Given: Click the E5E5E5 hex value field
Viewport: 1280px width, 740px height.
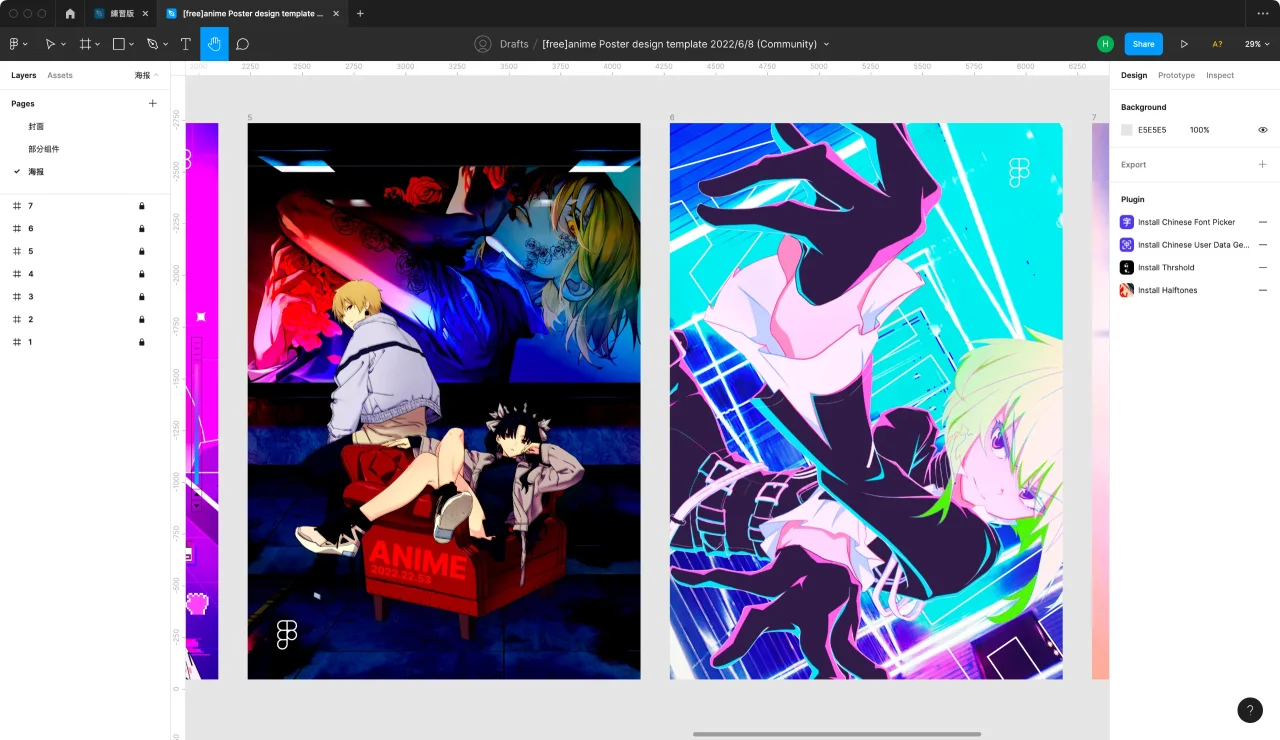Looking at the screenshot, I should 1152,130.
